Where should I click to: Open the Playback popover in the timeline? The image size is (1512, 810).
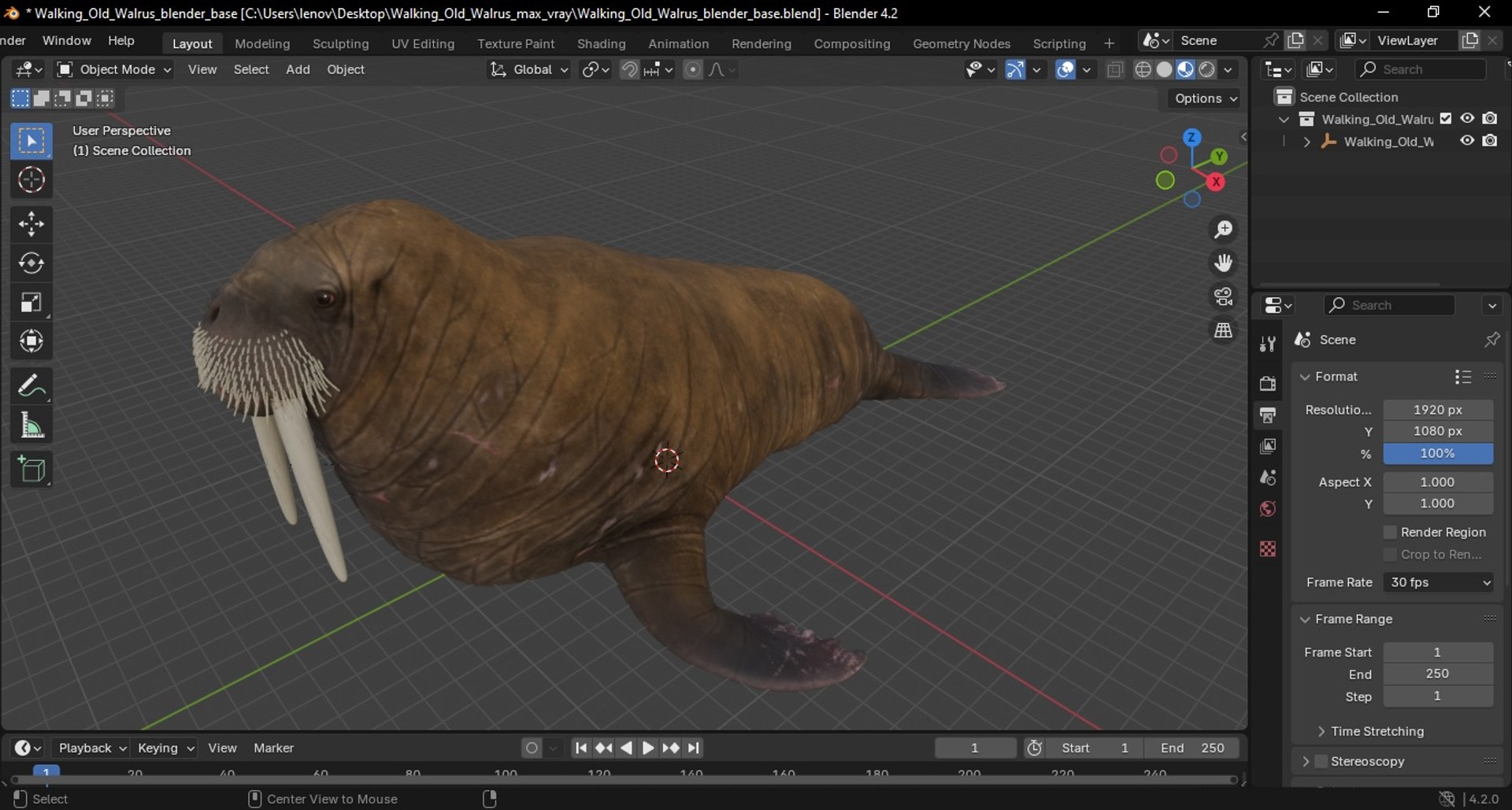[93, 748]
